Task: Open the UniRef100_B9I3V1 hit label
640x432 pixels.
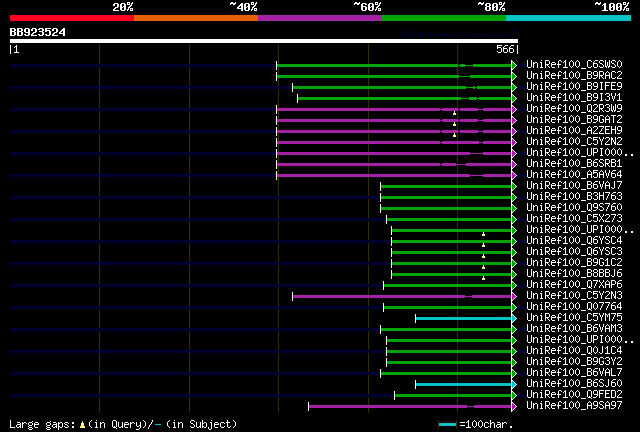Action: pyautogui.click(x=574, y=98)
